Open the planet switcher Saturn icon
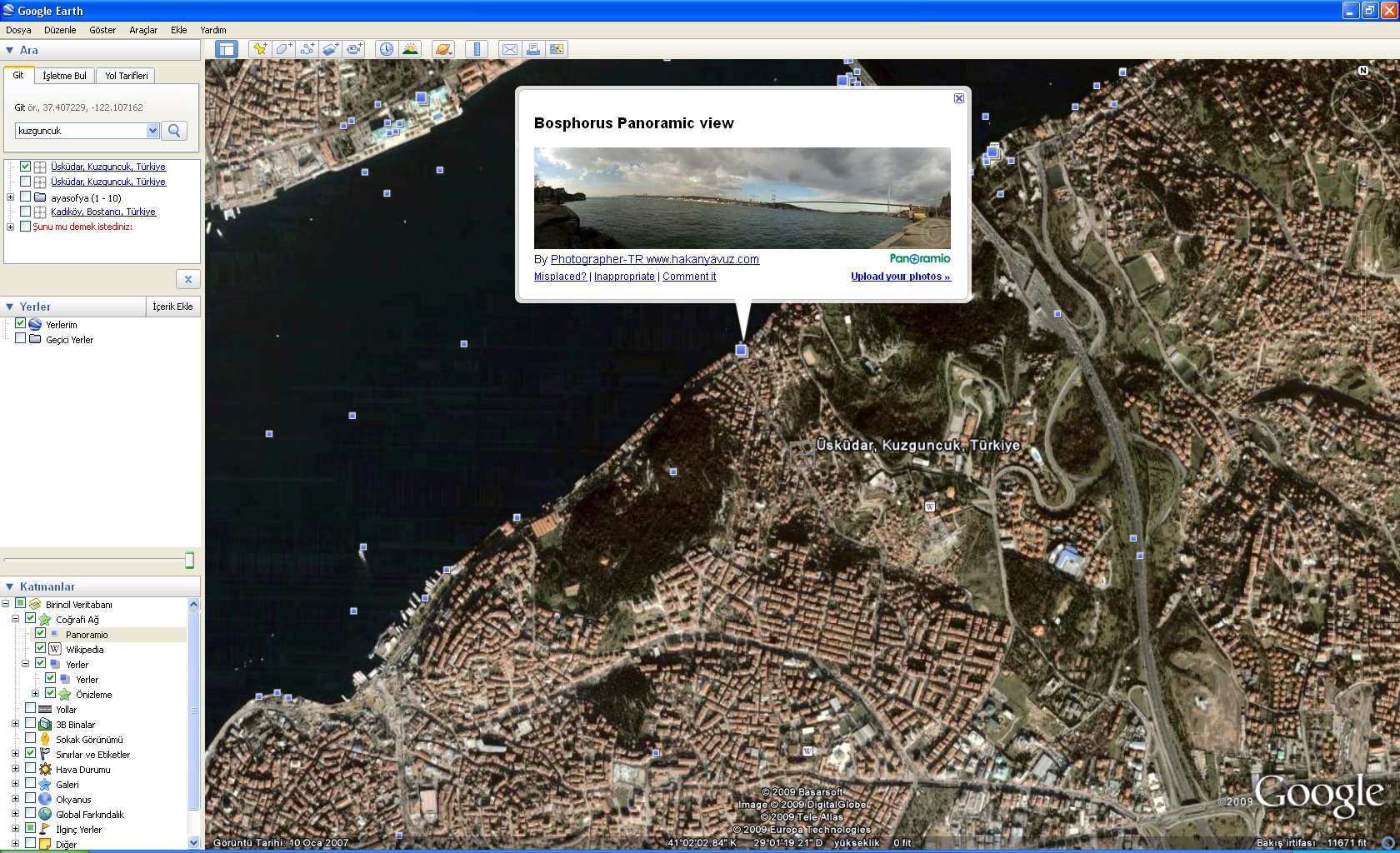The image size is (1400, 853). 443,49
